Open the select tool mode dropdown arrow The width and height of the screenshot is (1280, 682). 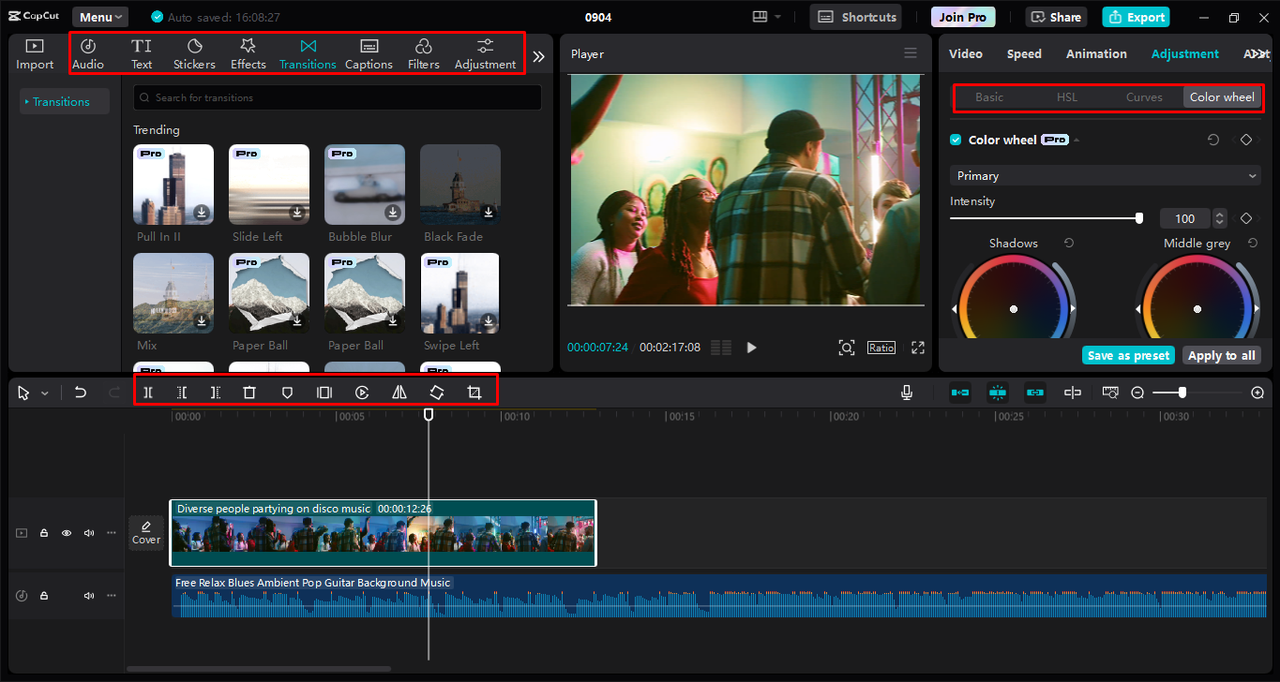pyautogui.click(x=45, y=394)
